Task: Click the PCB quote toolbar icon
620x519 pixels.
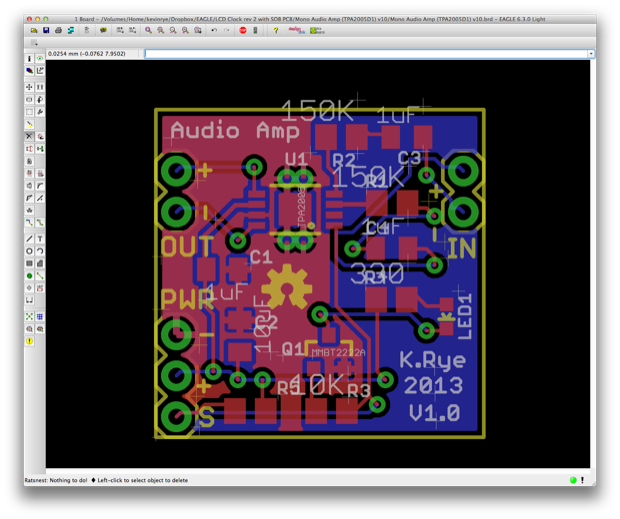Action: click(x=317, y=30)
